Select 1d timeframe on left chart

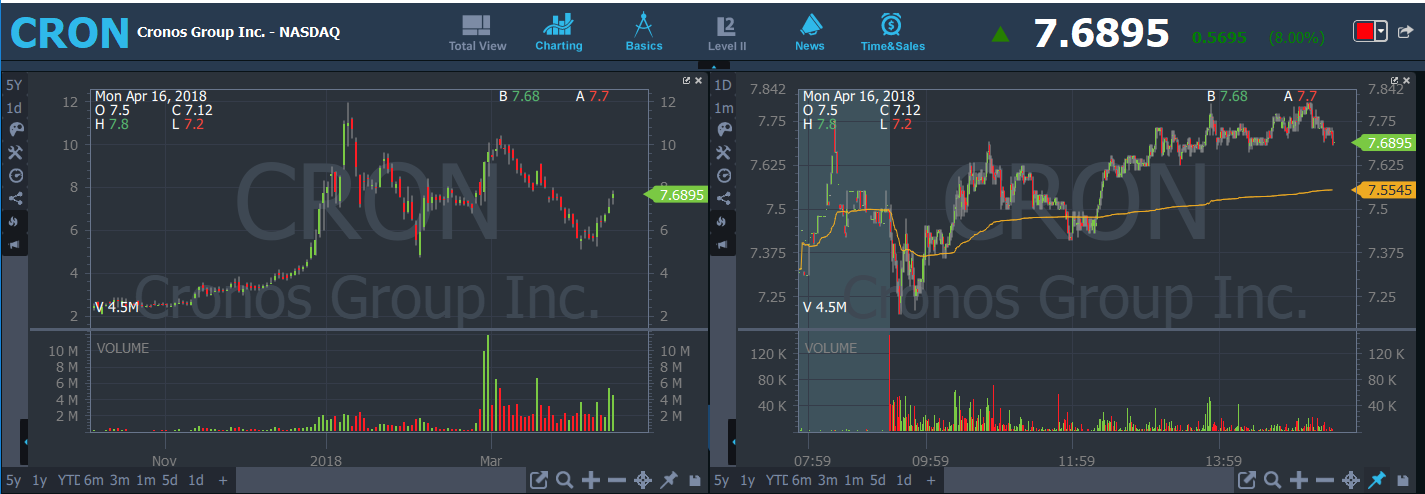point(196,480)
